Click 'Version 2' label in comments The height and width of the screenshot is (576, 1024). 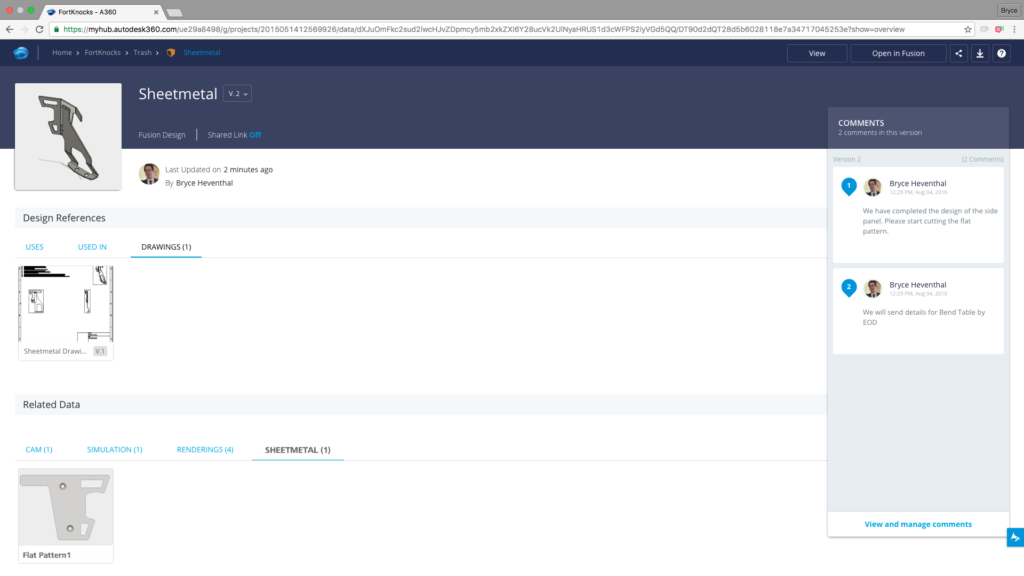click(x=846, y=159)
